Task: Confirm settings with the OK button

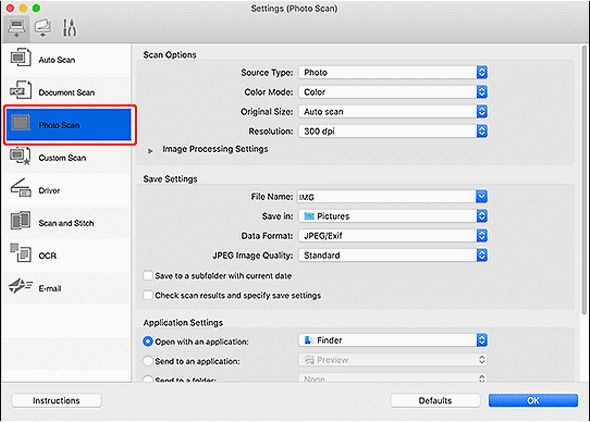Action: (x=533, y=401)
